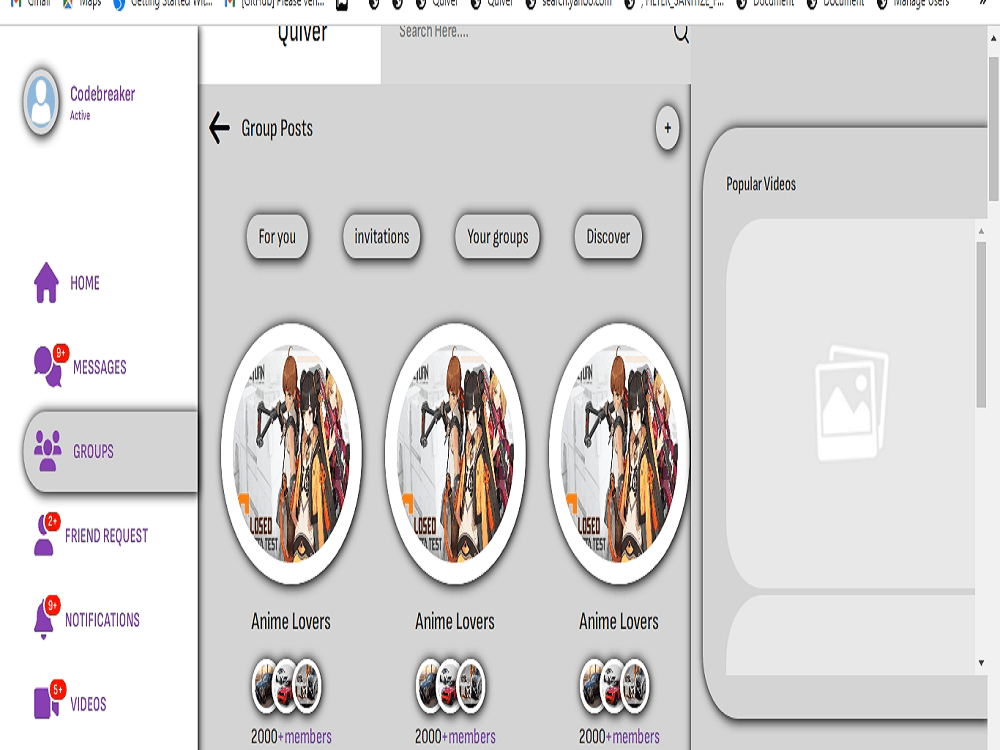Click the main page scrollbar thumb
The width and height of the screenshot is (1000, 750).
(x=994, y=129)
